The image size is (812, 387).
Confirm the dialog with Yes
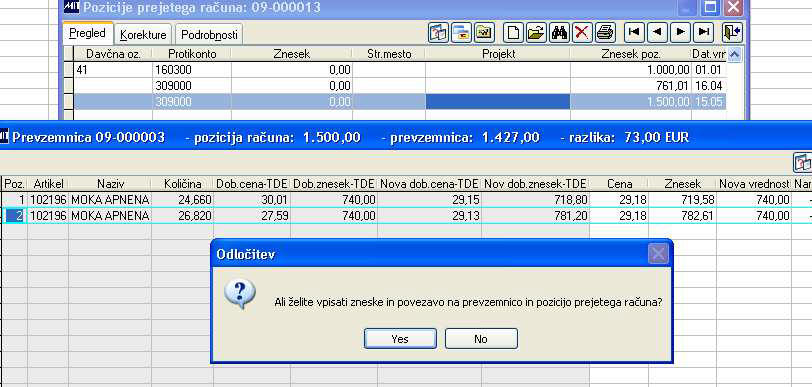400,339
